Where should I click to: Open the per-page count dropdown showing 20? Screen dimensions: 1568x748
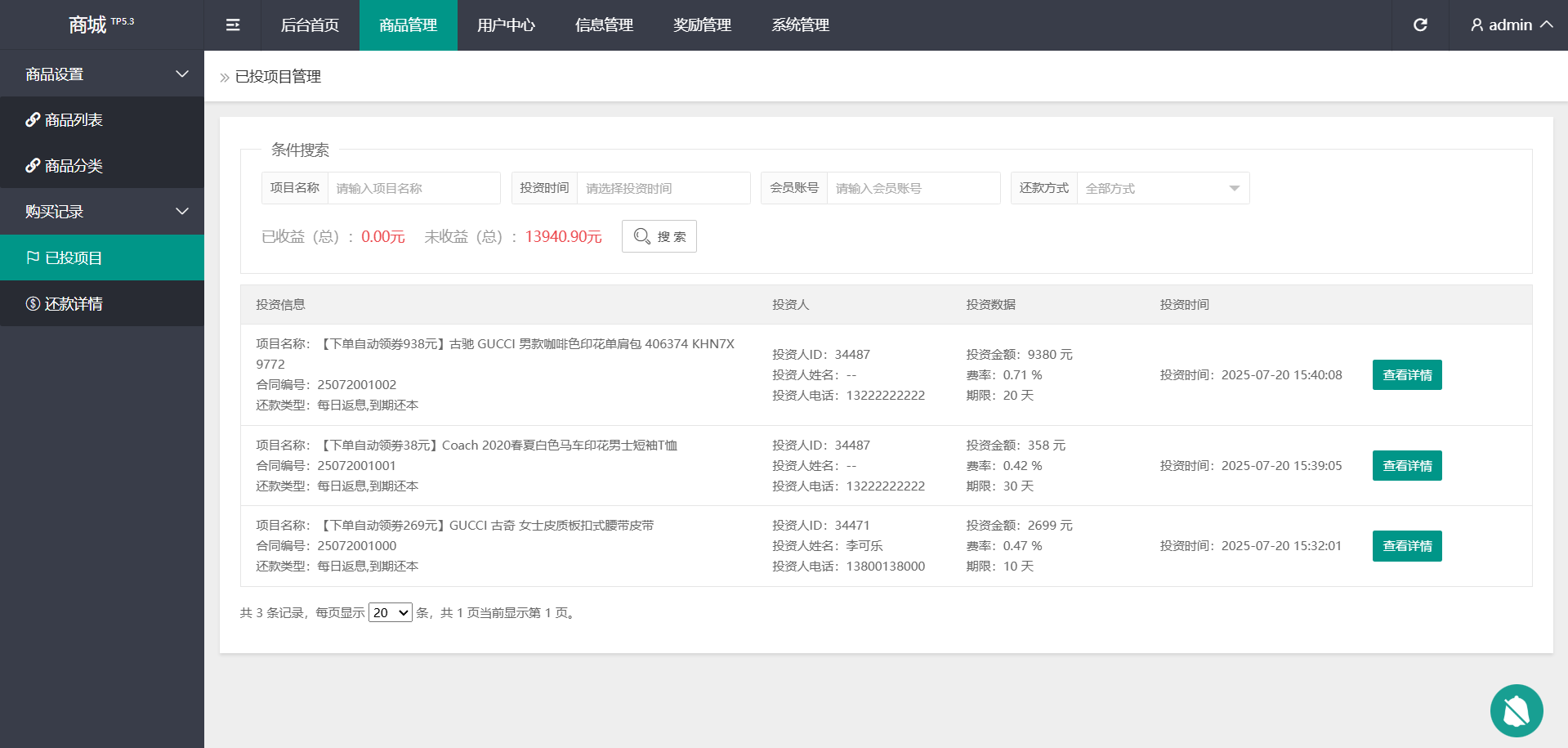pos(391,612)
